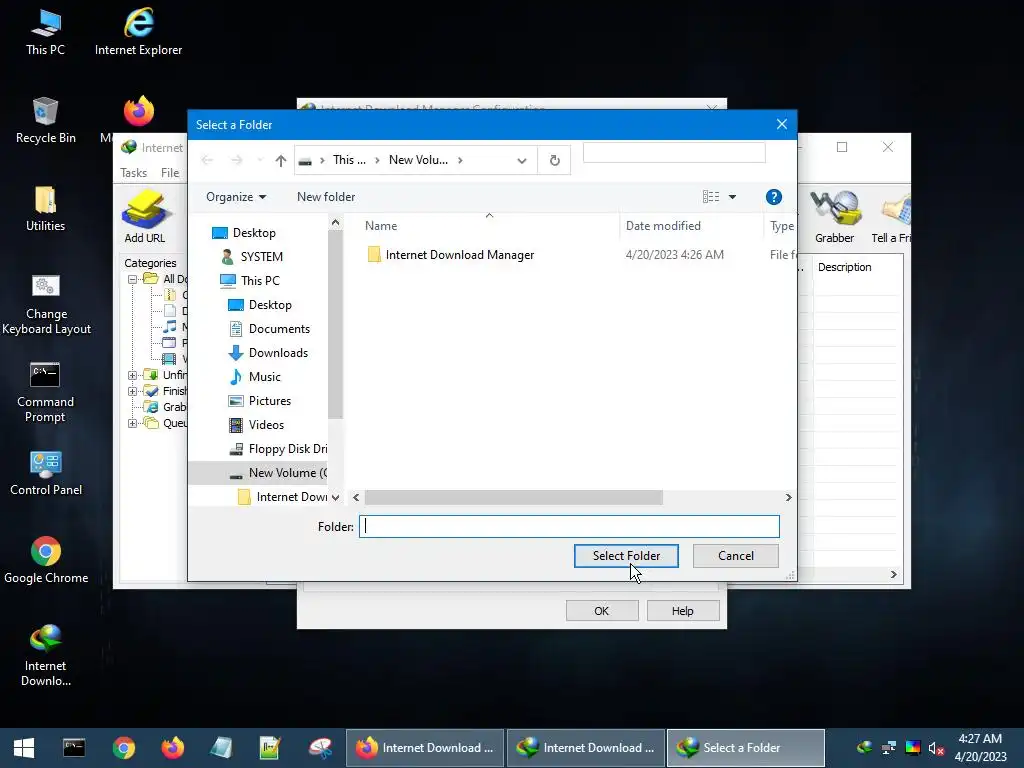The height and width of the screenshot is (768, 1024).
Task: Open Control Panel desktop shortcut
Action: (x=46, y=473)
